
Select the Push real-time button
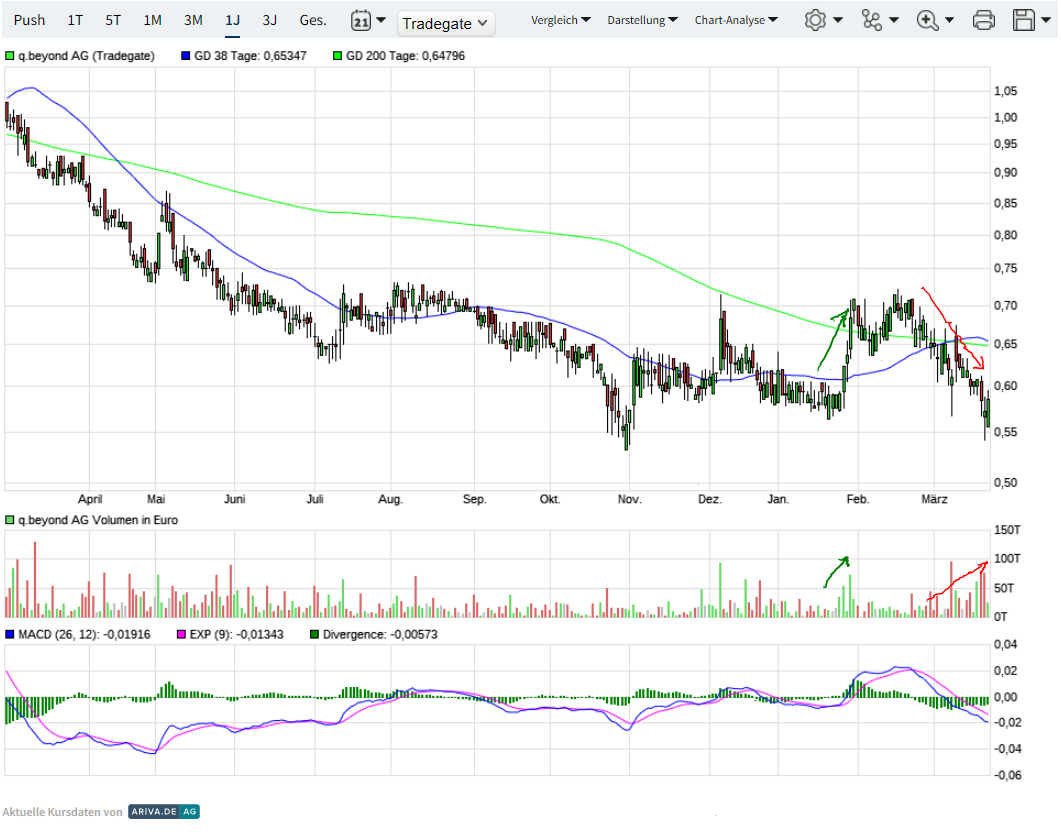30,20
